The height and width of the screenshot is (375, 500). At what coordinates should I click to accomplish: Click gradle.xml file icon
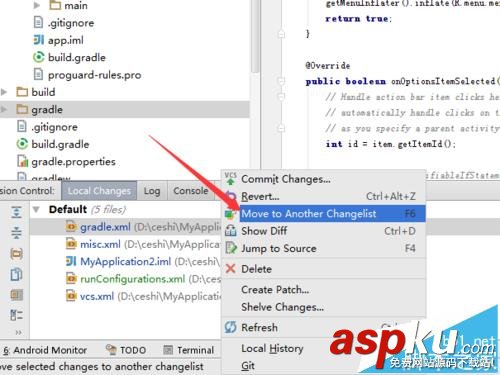tap(71, 227)
